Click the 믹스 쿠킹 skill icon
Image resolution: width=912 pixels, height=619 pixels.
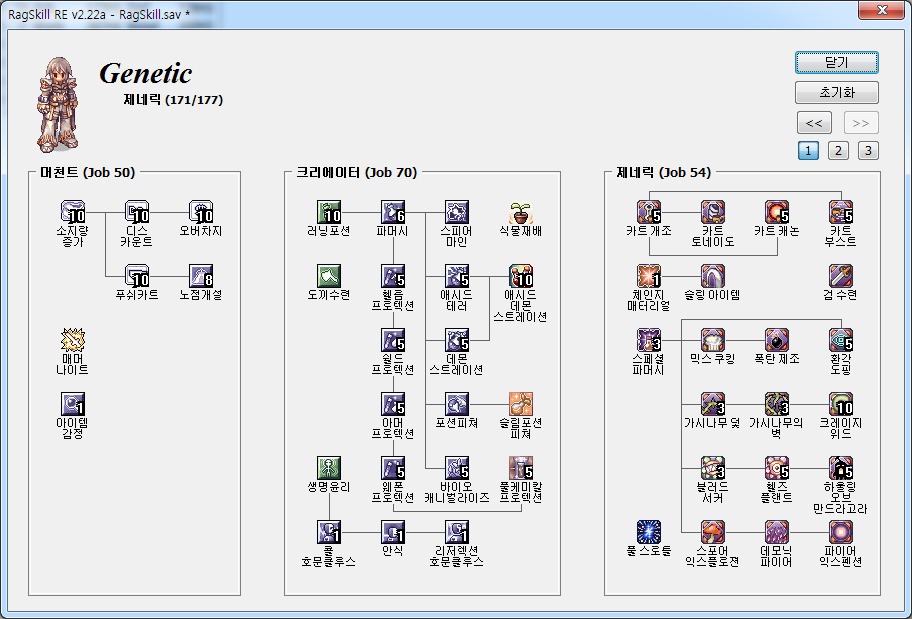point(712,340)
